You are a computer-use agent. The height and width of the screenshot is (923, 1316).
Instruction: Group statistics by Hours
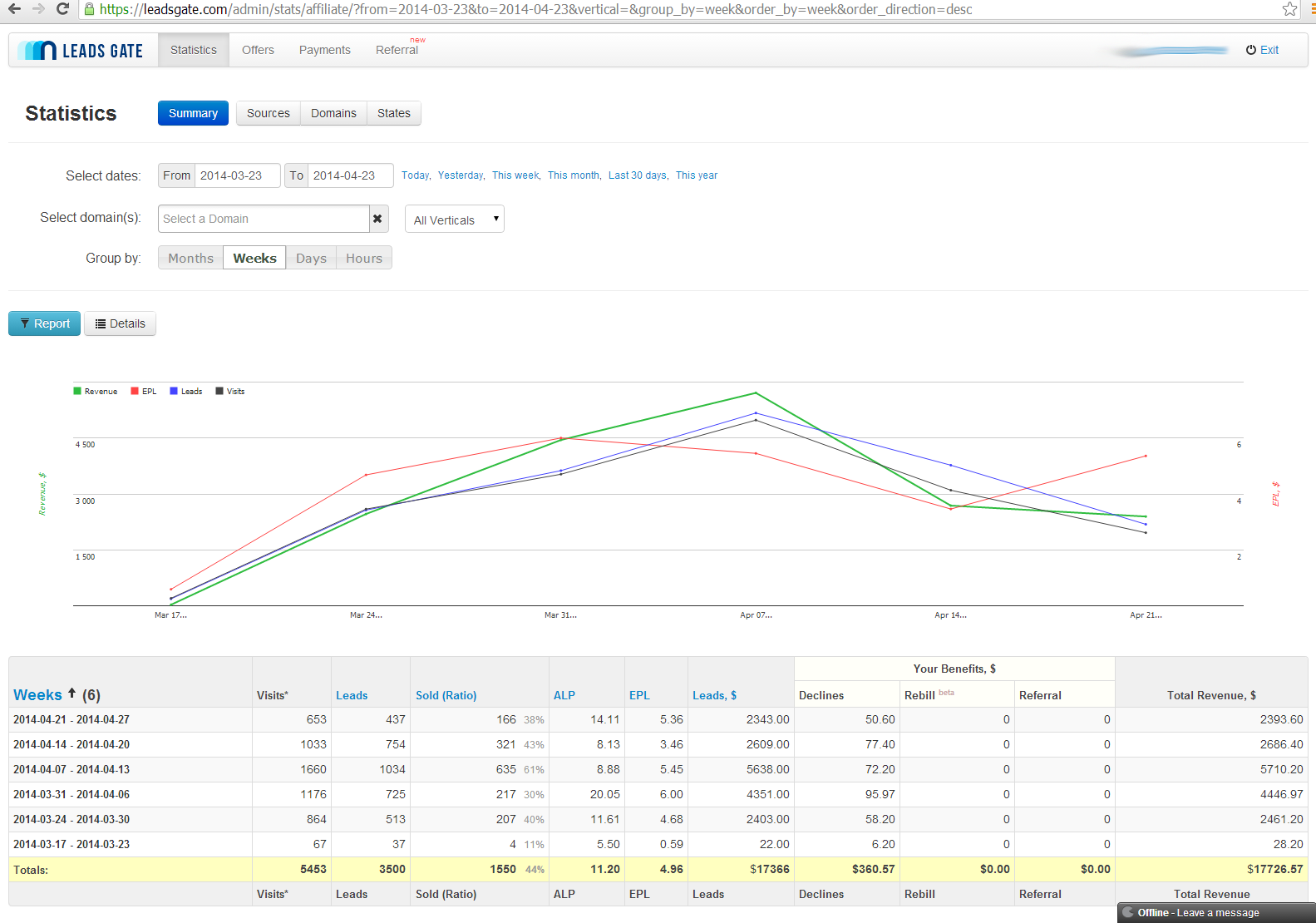click(364, 258)
